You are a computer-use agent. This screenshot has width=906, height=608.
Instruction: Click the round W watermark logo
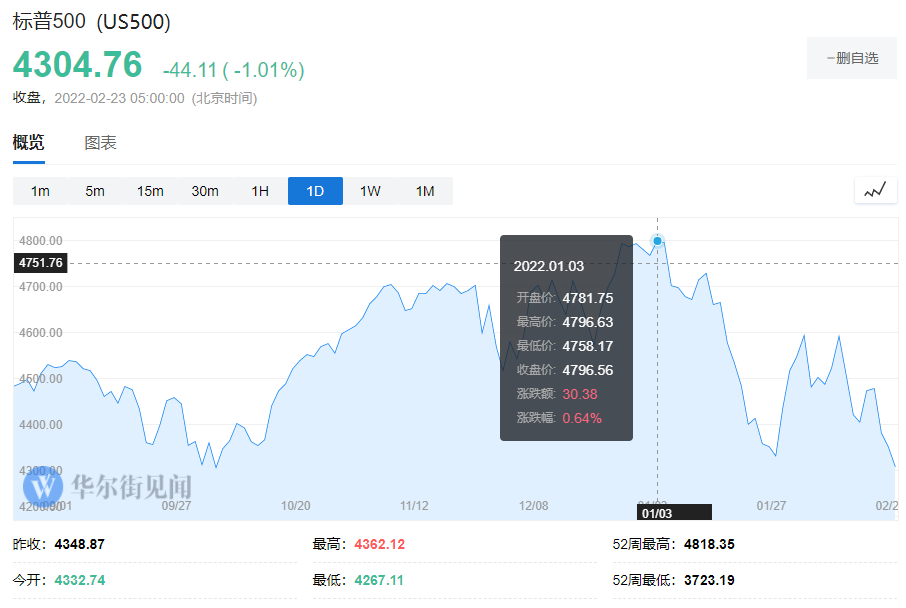click(43, 487)
